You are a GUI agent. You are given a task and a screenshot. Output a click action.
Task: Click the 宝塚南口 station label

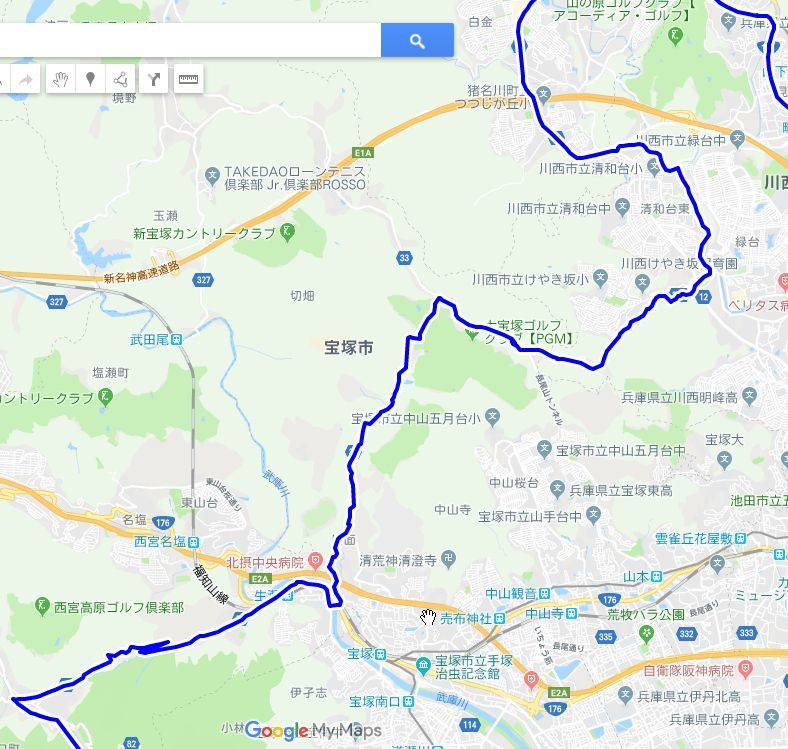point(375,702)
